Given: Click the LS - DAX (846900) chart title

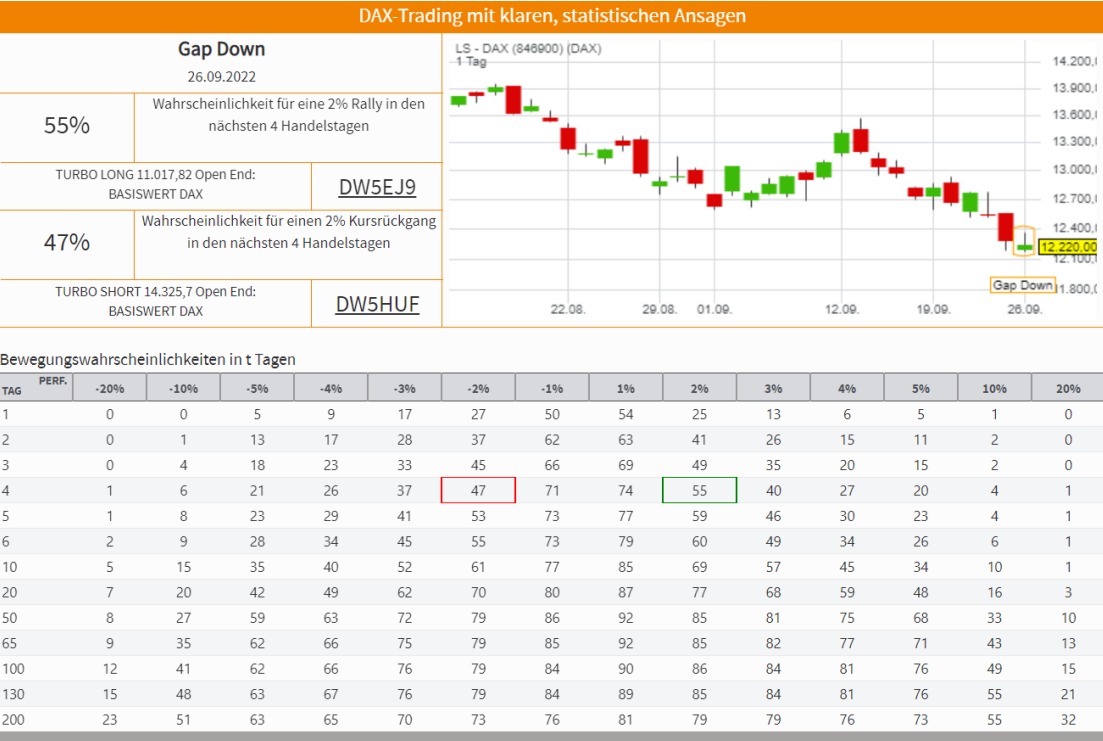Looking at the screenshot, I should point(528,49).
